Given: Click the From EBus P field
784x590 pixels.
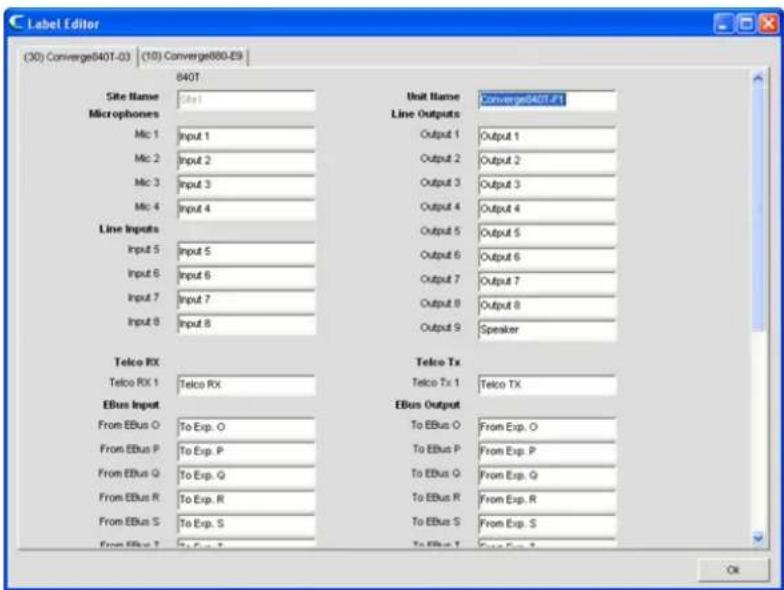Looking at the screenshot, I should [246, 452].
